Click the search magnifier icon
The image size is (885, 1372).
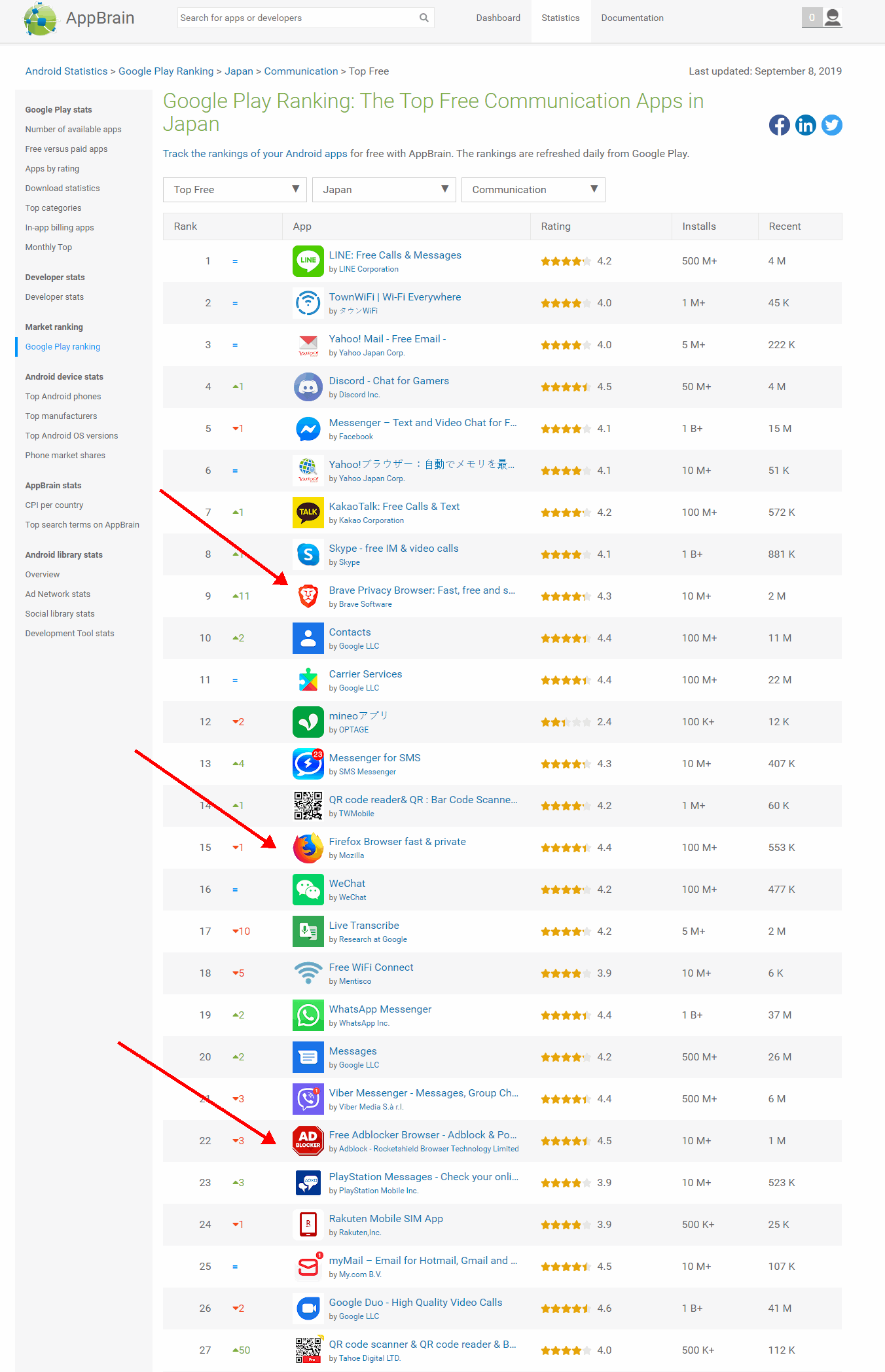coord(424,18)
